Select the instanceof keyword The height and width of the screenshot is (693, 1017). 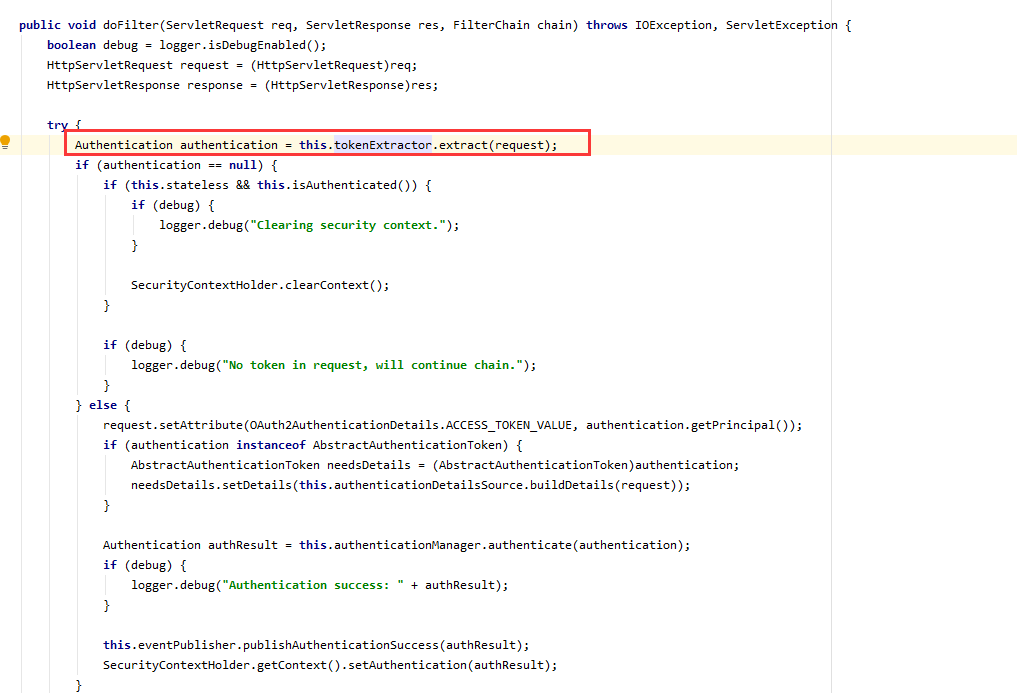(271, 444)
